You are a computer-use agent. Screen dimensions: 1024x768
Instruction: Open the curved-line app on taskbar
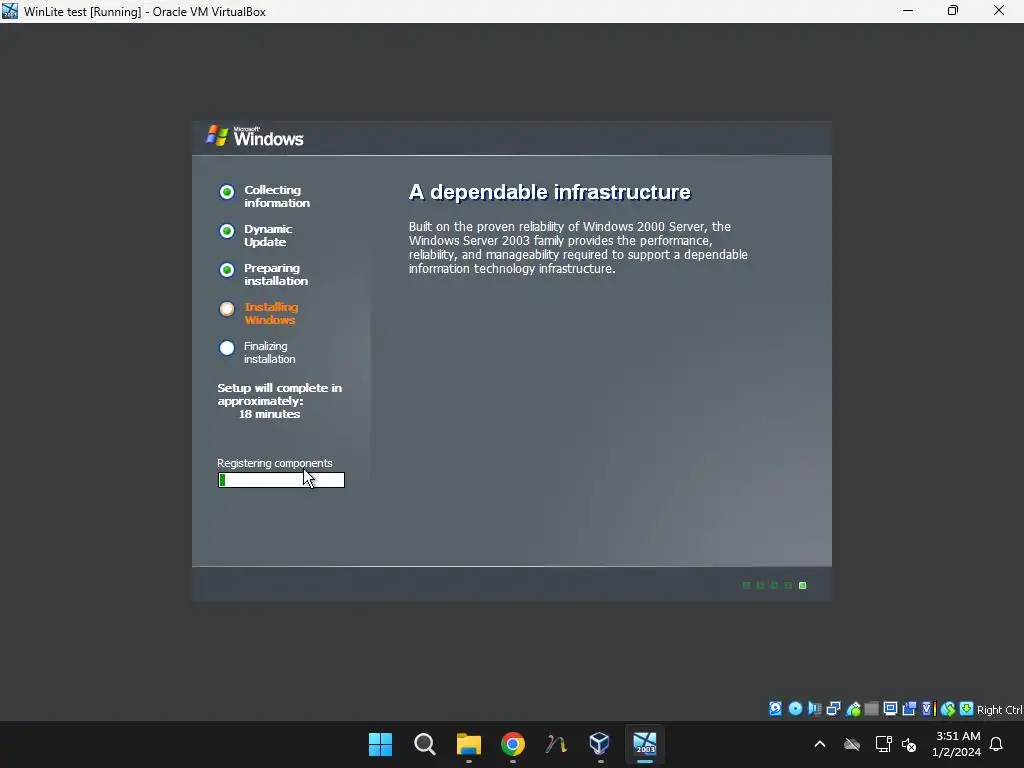point(556,744)
